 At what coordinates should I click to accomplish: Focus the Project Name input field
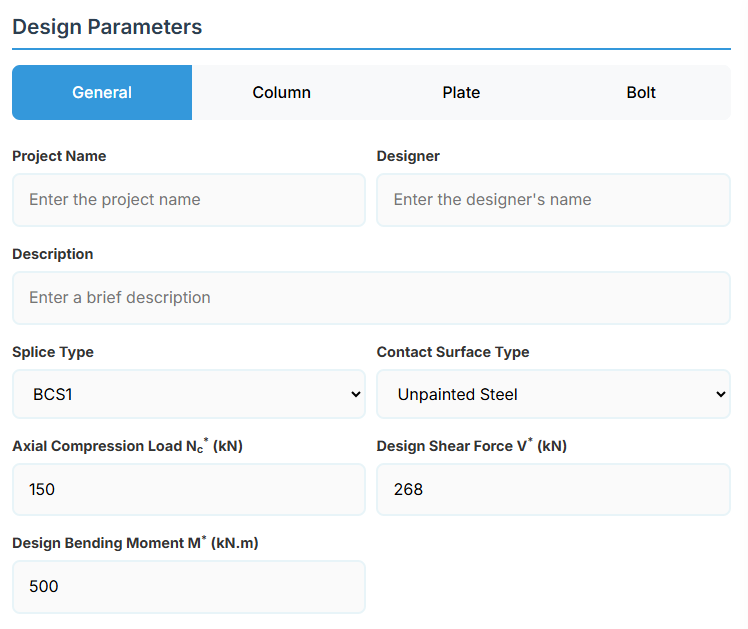tap(189, 200)
